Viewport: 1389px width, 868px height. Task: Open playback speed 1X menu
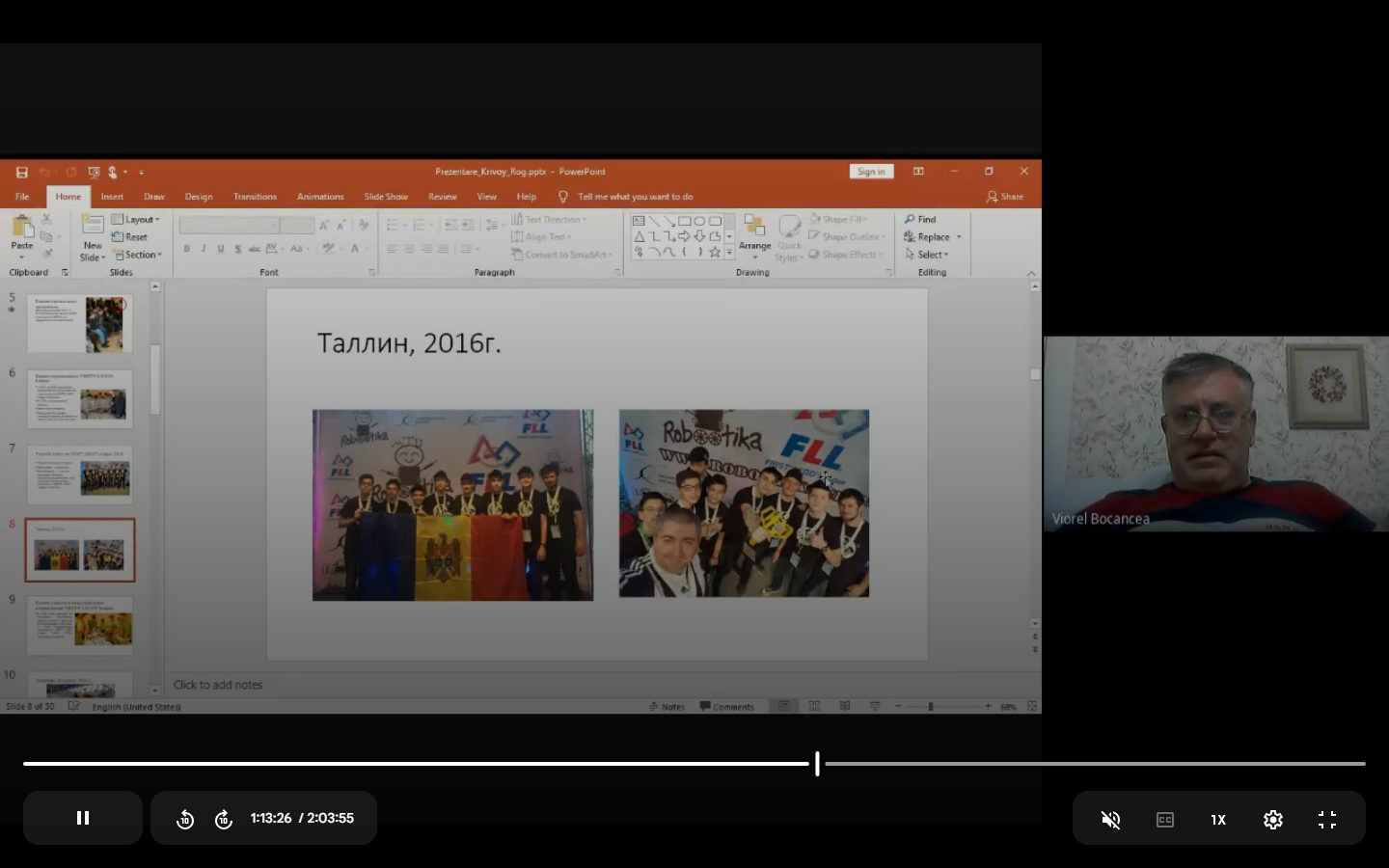point(1218,819)
